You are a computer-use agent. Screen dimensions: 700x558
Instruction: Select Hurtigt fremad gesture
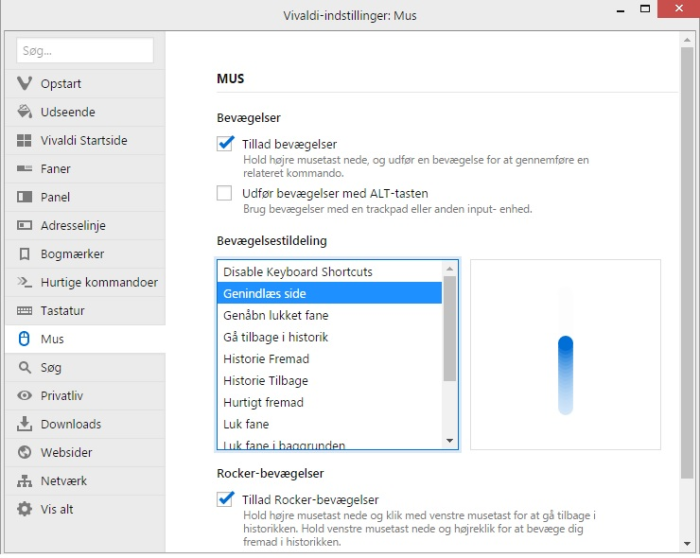click(329, 402)
